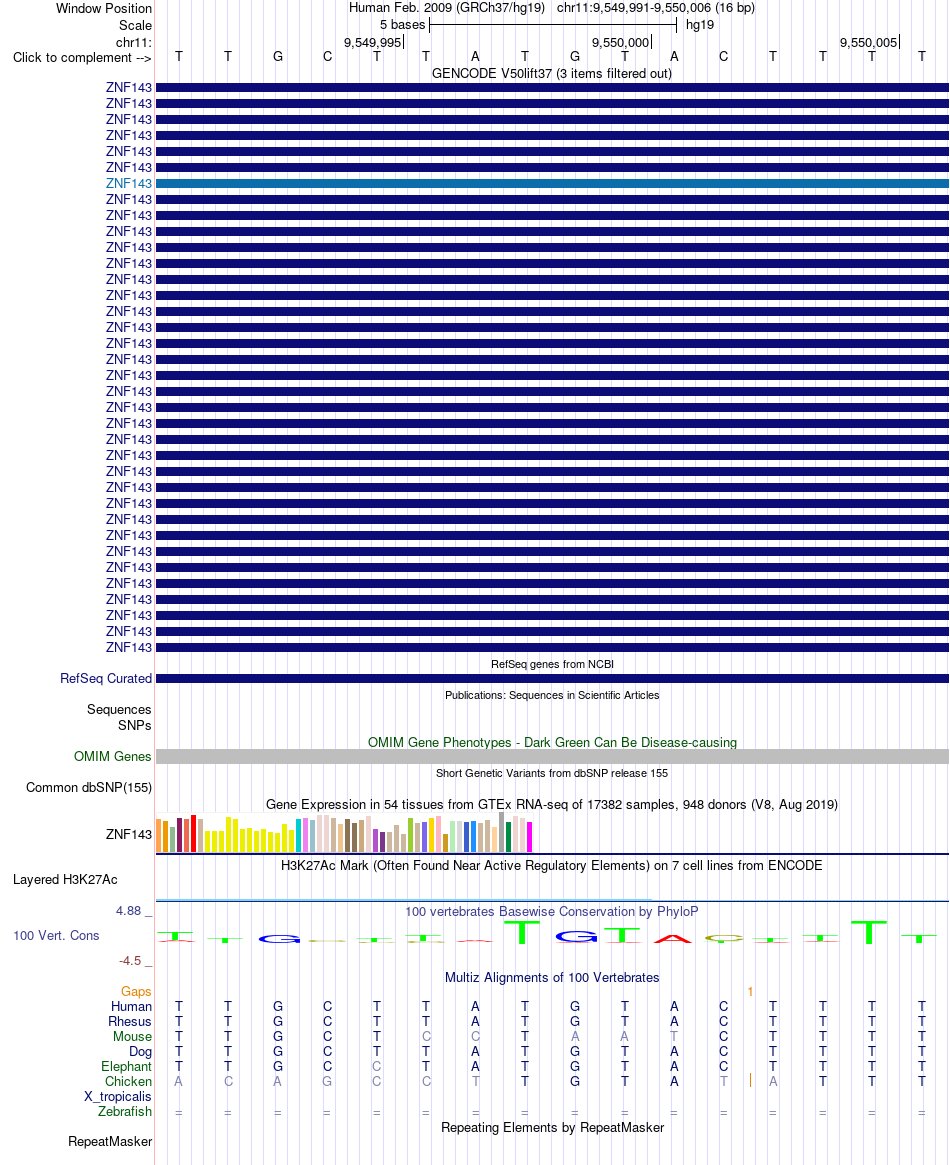Click the SNPs track label
The height and width of the screenshot is (1165, 950).
(x=134, y=725)
